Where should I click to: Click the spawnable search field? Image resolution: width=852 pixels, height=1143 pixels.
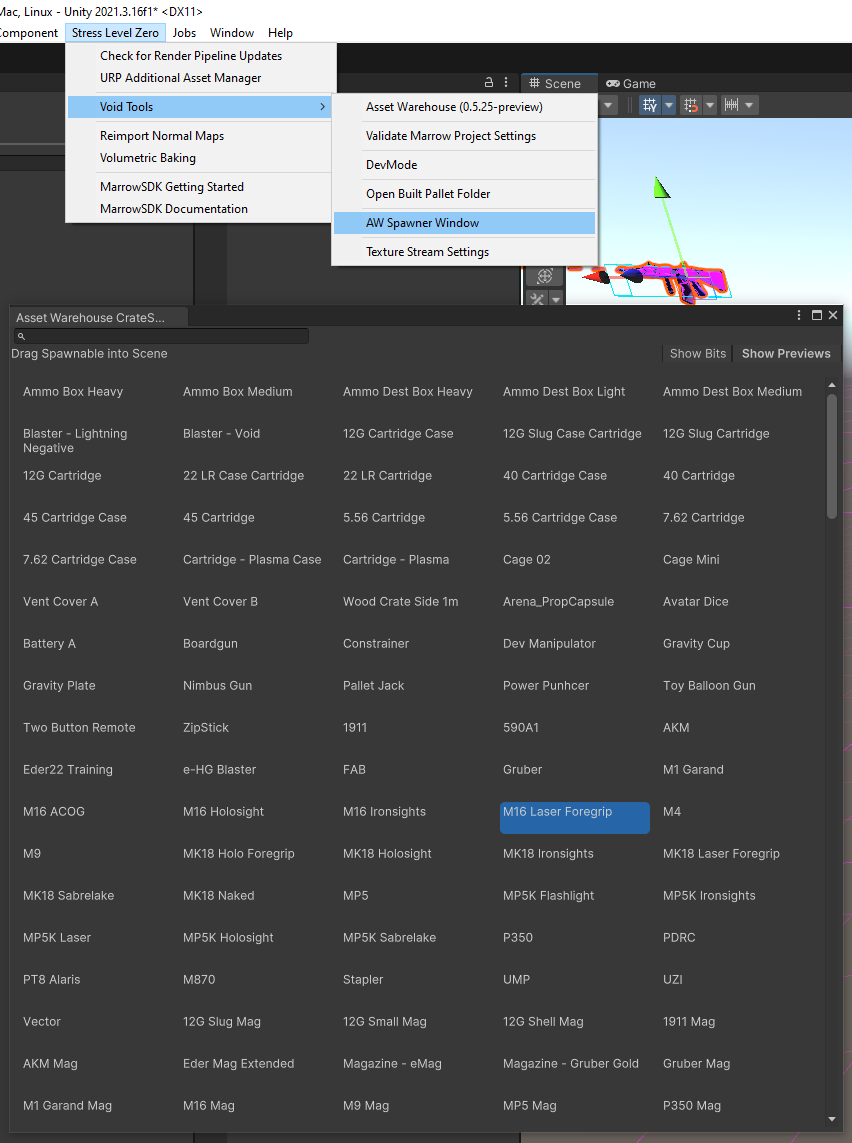[160, 336]
